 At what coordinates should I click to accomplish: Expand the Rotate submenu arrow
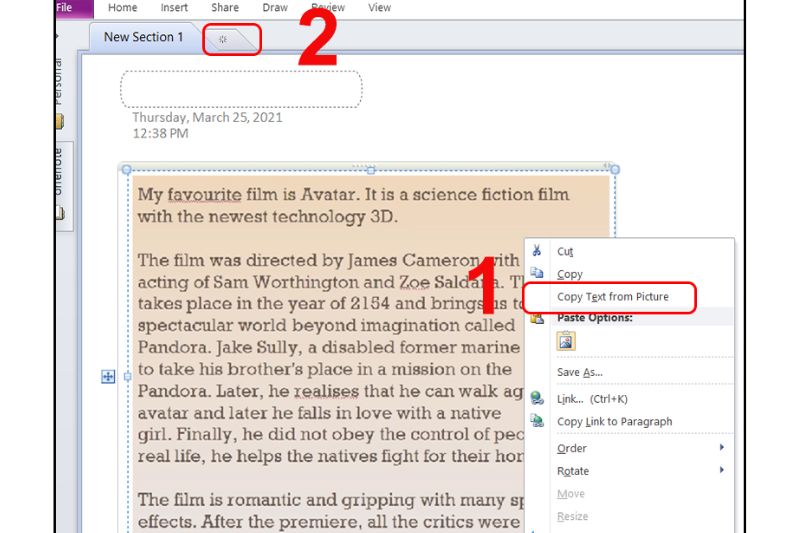pyautogui.click(x=722, y=471)
